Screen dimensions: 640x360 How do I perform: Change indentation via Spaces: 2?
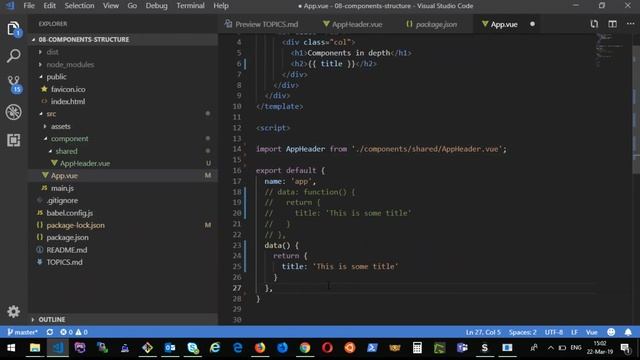pyautogui.click(x=522, y=332)
